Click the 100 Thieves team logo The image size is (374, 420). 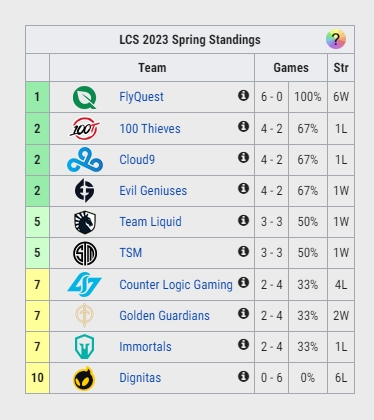[85, 128]
